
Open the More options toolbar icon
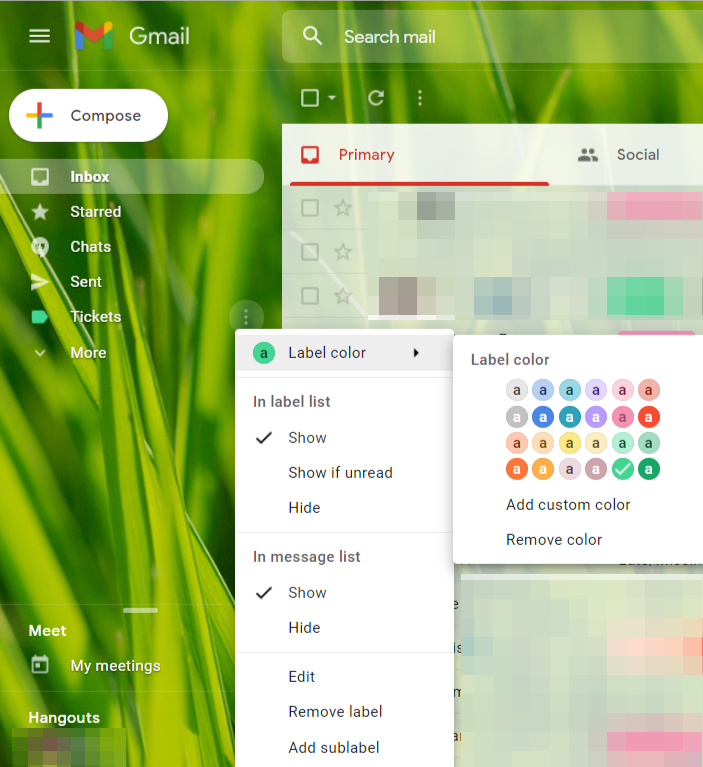tap(420, 98)
